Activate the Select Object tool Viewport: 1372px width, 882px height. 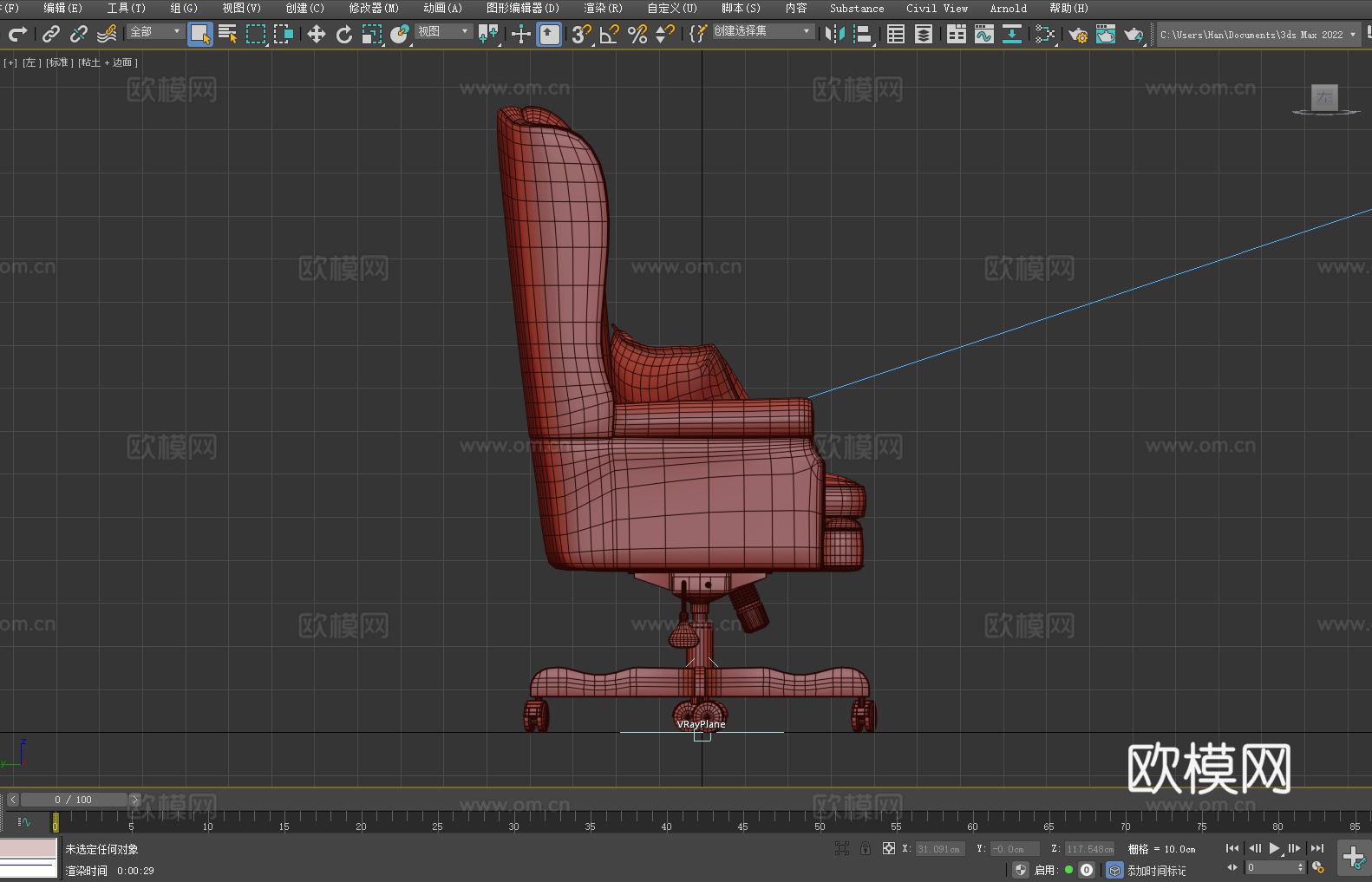pos(200,34)
